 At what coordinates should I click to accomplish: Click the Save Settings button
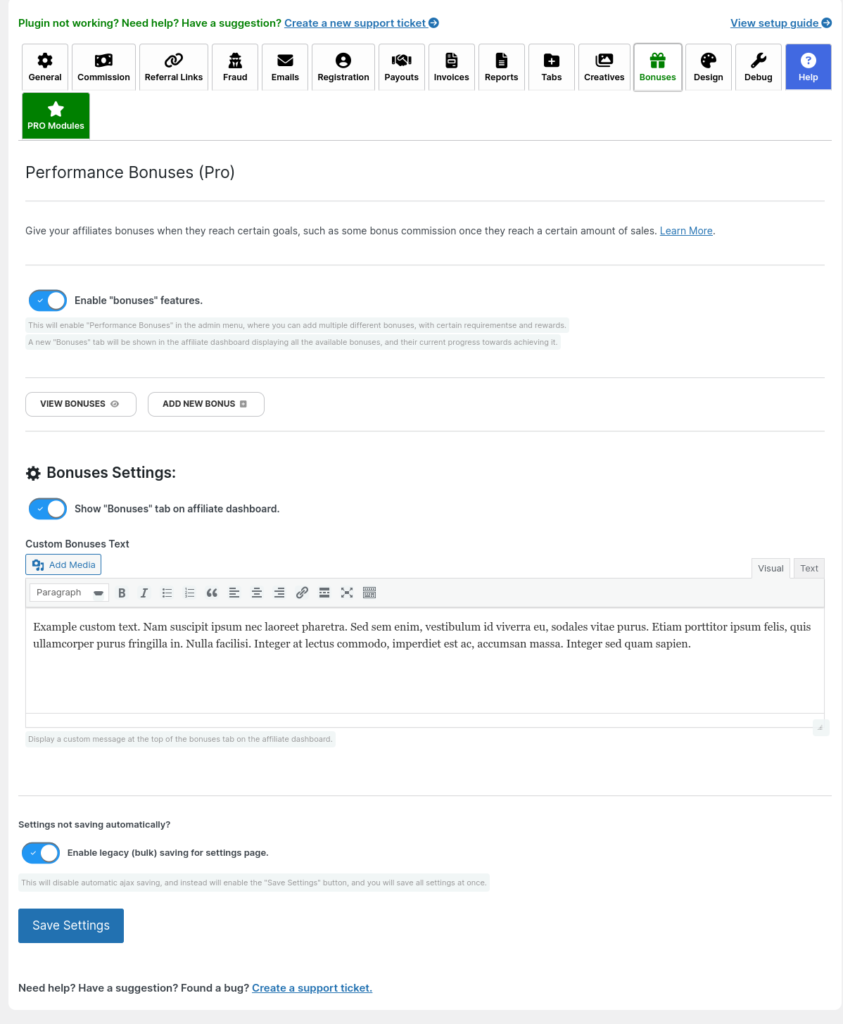tap(71, 925)
